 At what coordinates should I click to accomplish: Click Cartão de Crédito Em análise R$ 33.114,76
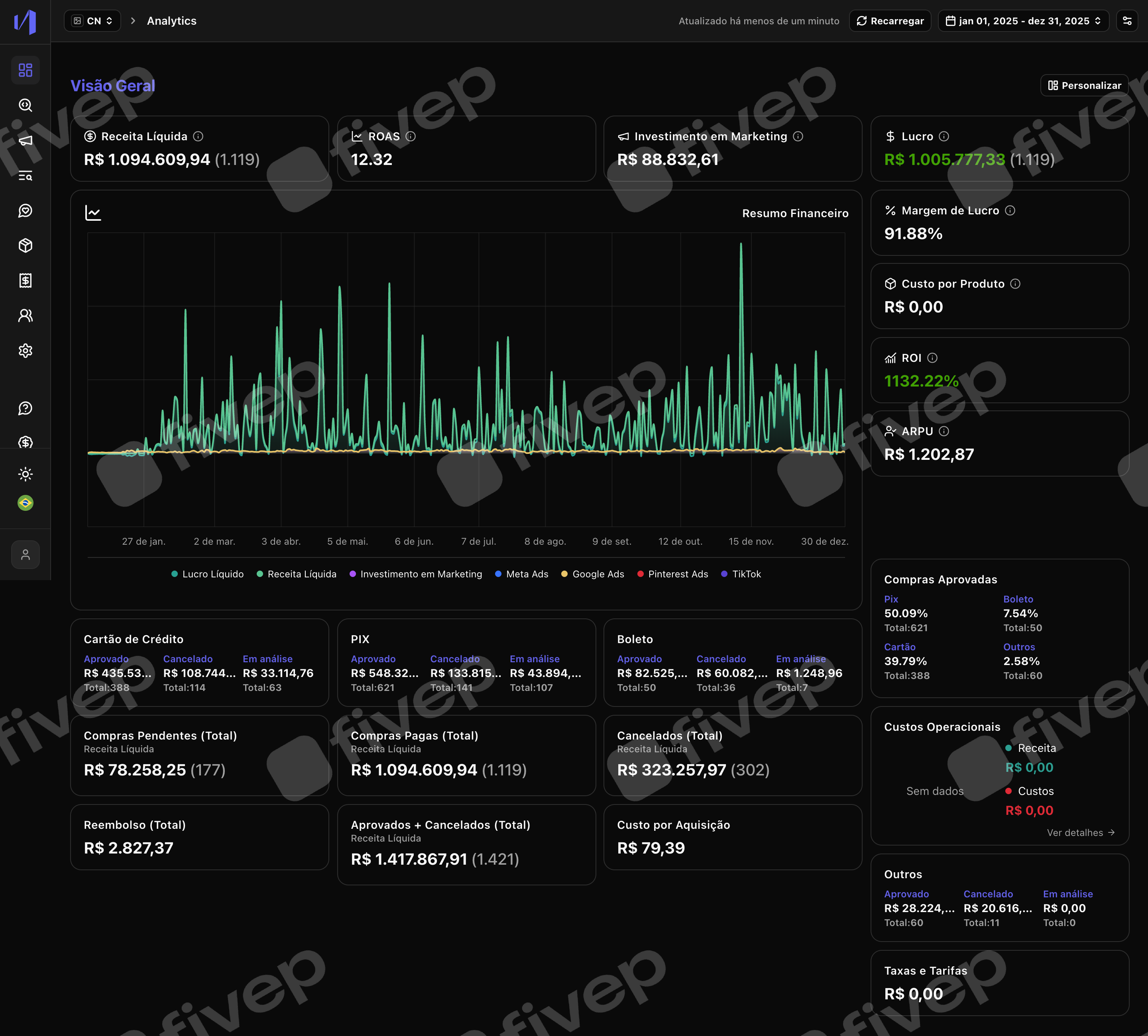[x=278, y=673]
